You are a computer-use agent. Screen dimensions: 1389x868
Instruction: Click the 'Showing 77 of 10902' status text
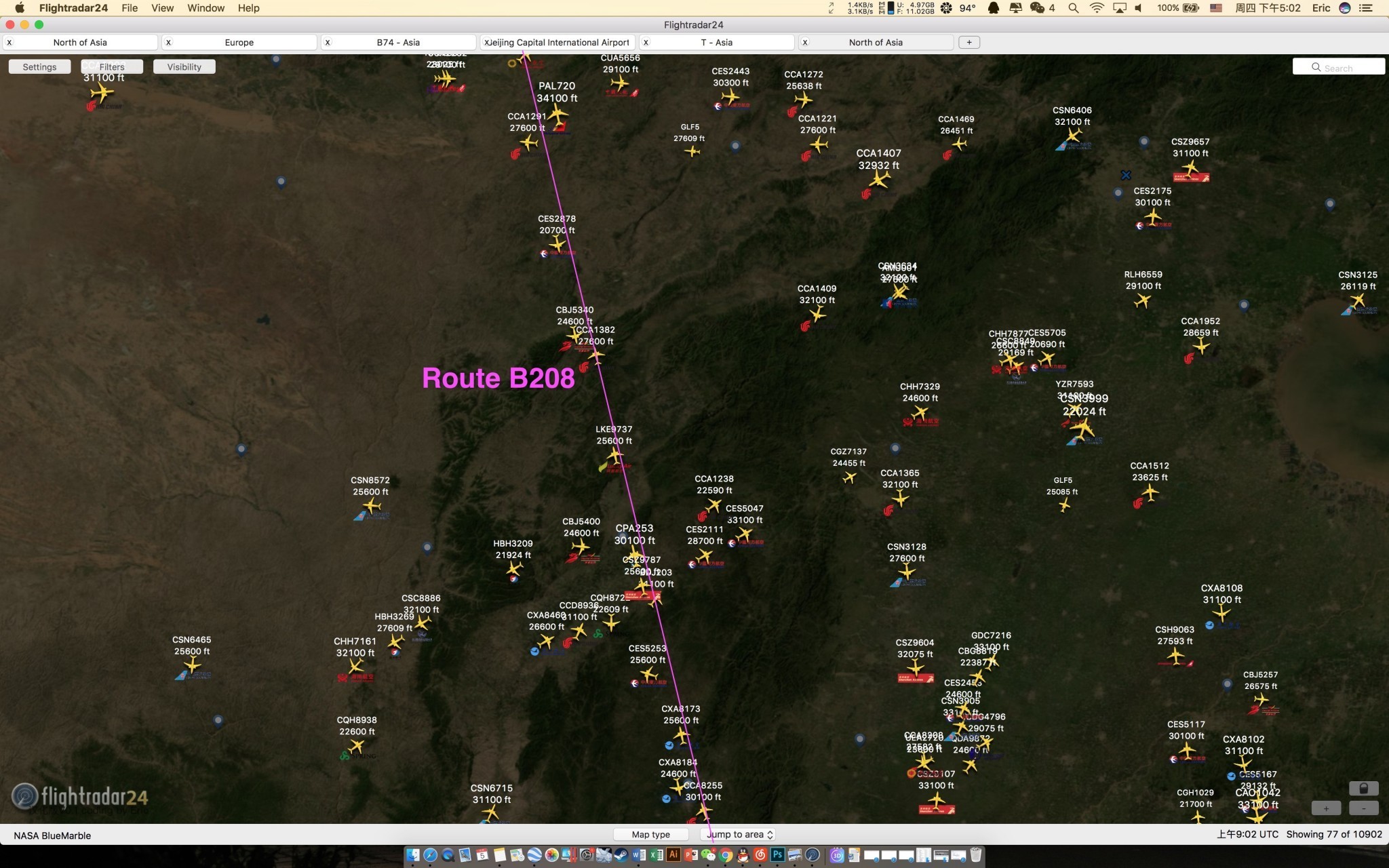(1334, 834)
